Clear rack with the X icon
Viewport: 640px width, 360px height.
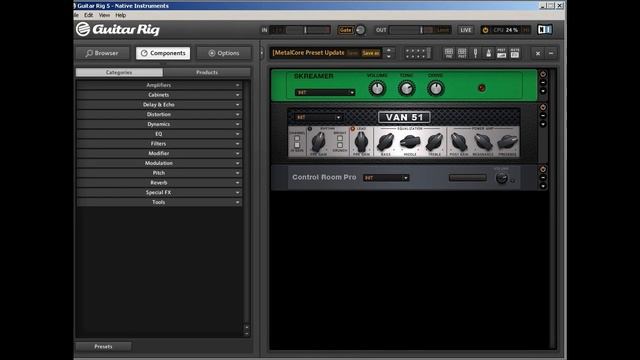(x=538, y=53)
